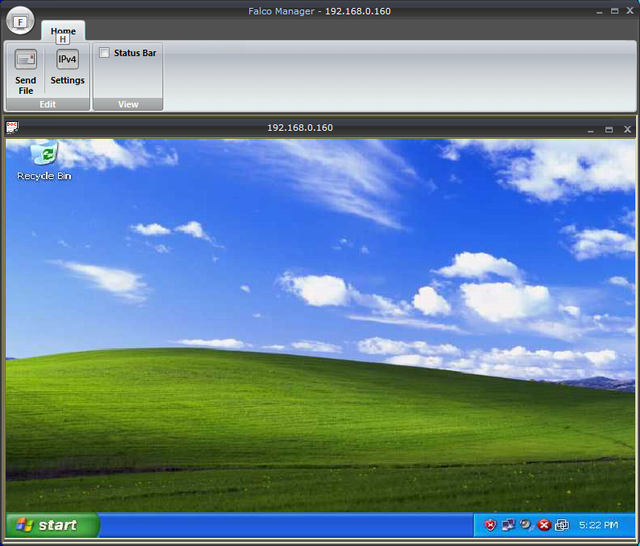Open the remote Windows XP start menu

point(52,525)
